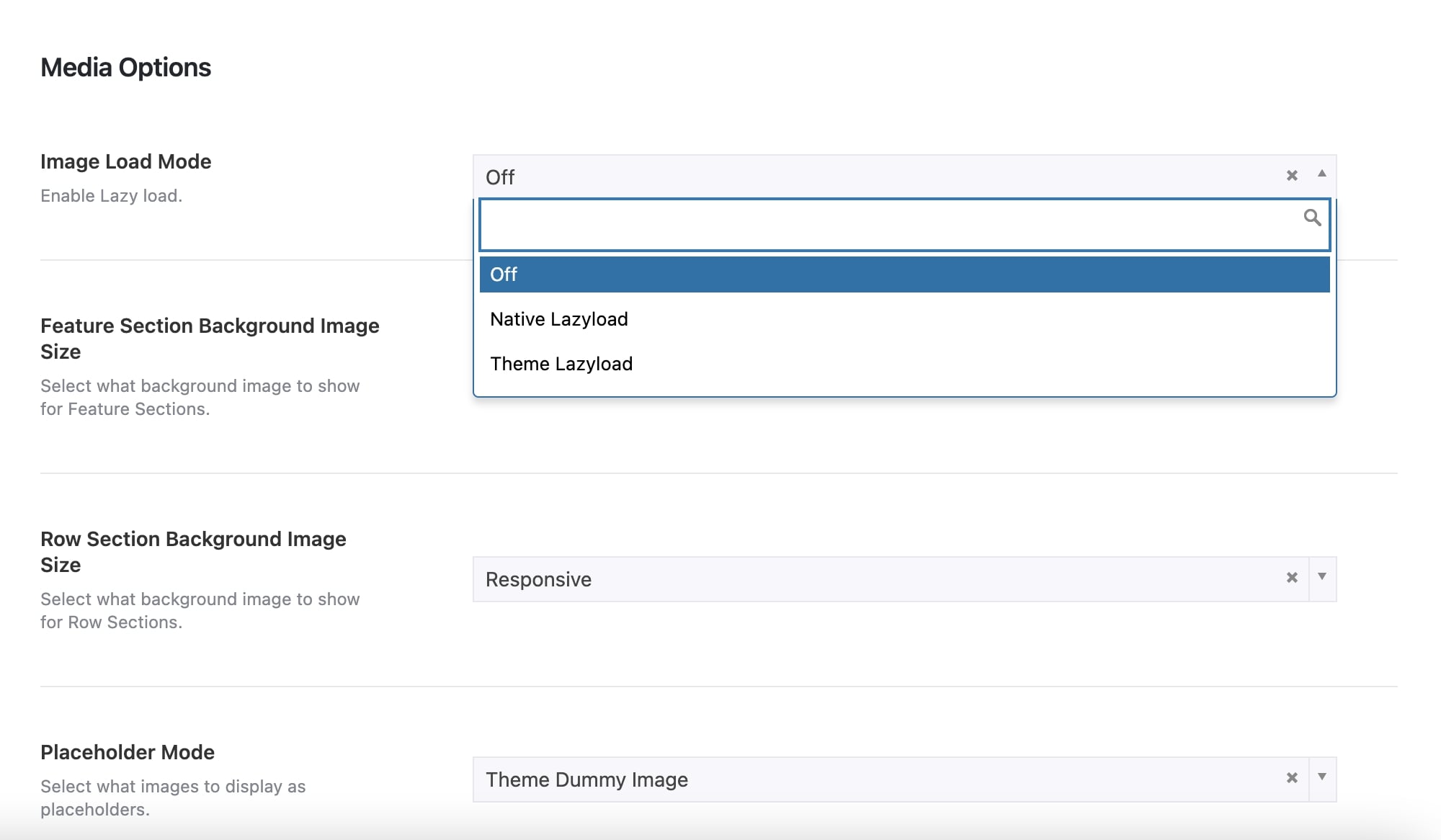
Task: Select Native Lazyload from the list
Action: [558, 319]
